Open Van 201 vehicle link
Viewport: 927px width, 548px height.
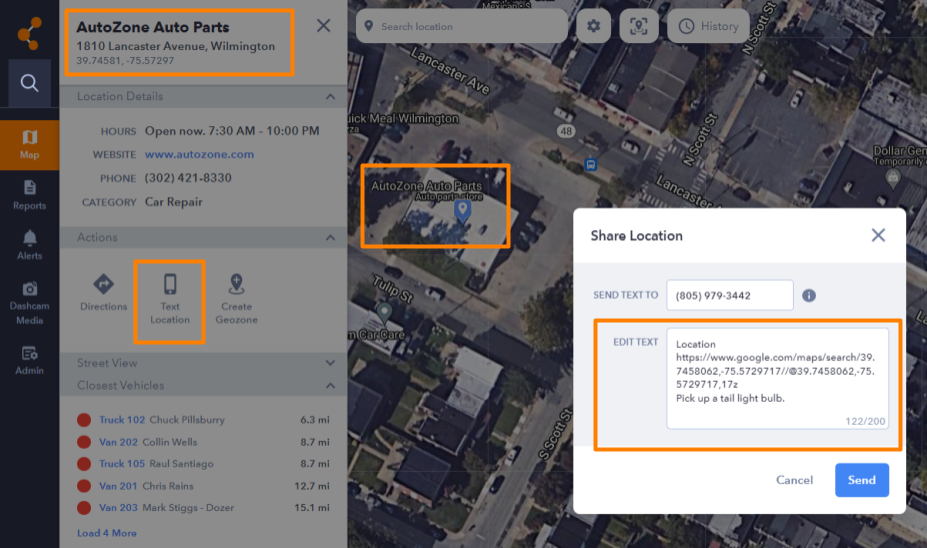(118, 486)
